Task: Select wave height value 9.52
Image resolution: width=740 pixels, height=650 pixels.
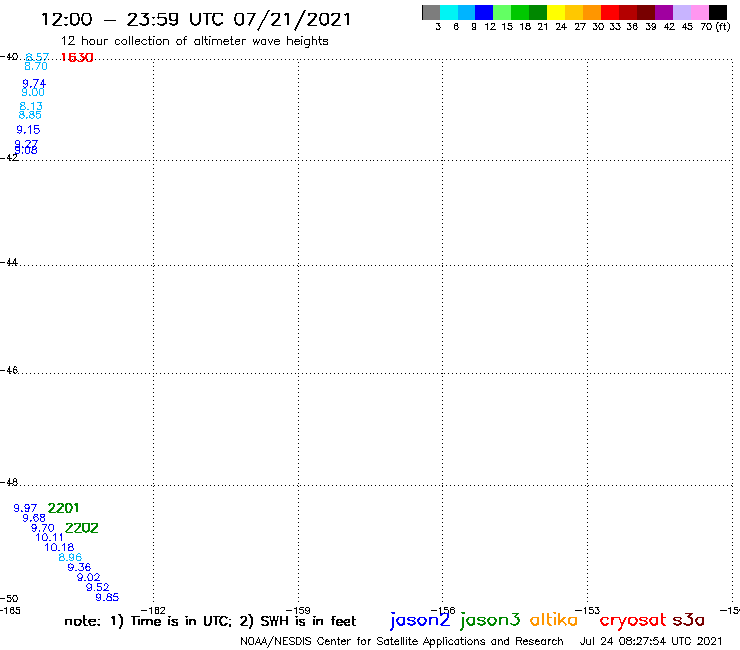Action: tap(97, 587)
